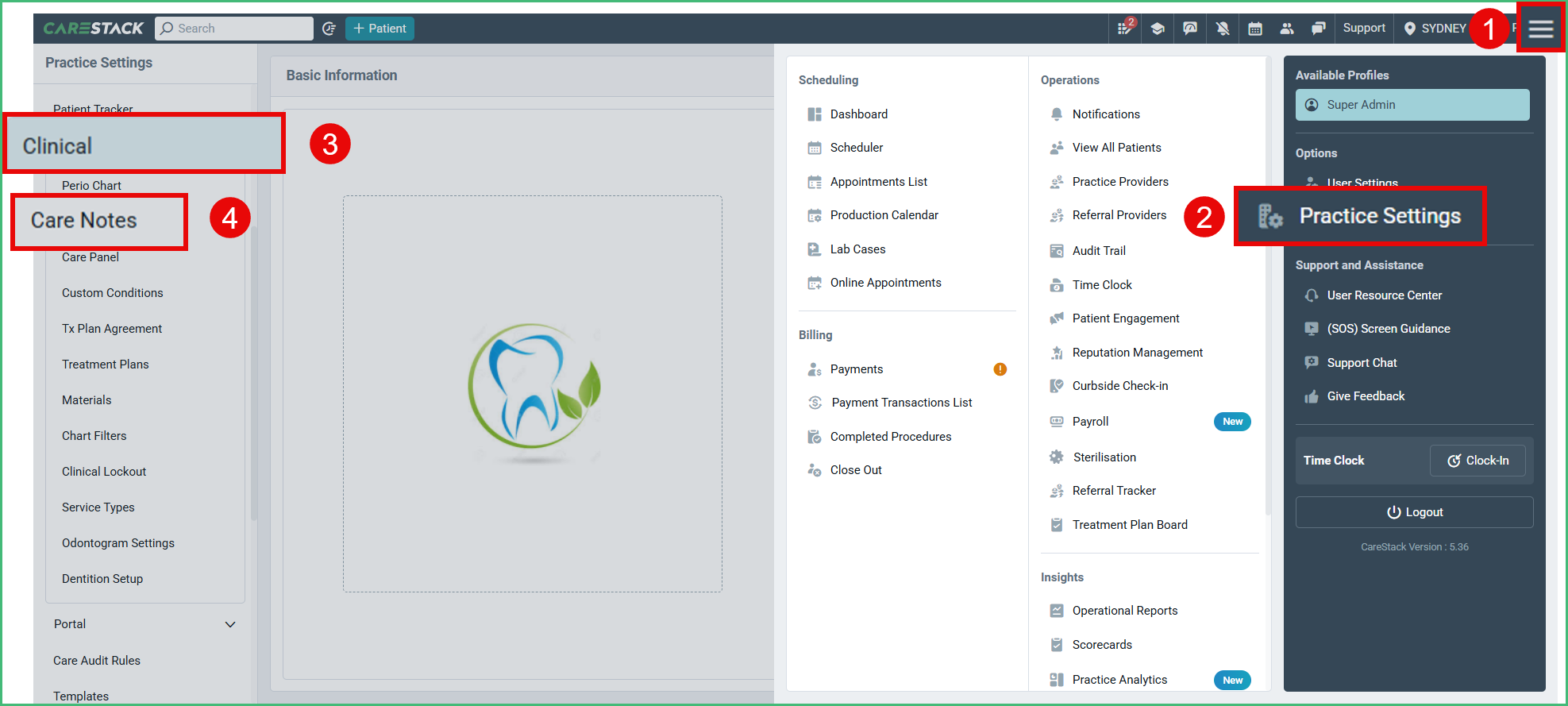Open Operational Reports under Insights
This screenshot has height=706, width=1568.
[x=1125, y=611]
